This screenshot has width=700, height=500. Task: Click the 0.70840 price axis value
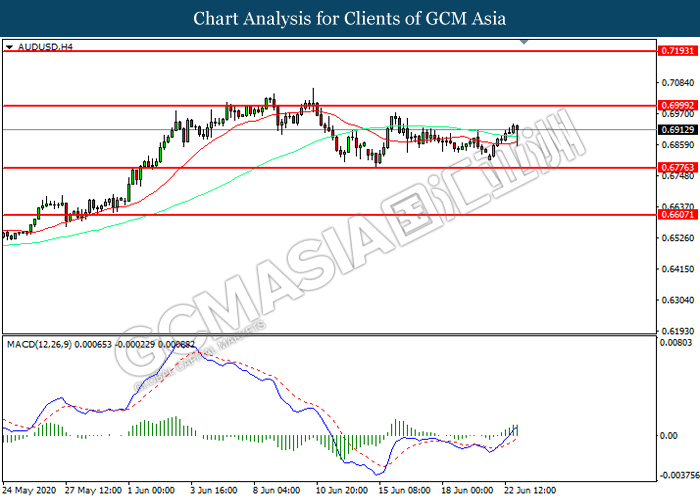(x=678, y=83)
